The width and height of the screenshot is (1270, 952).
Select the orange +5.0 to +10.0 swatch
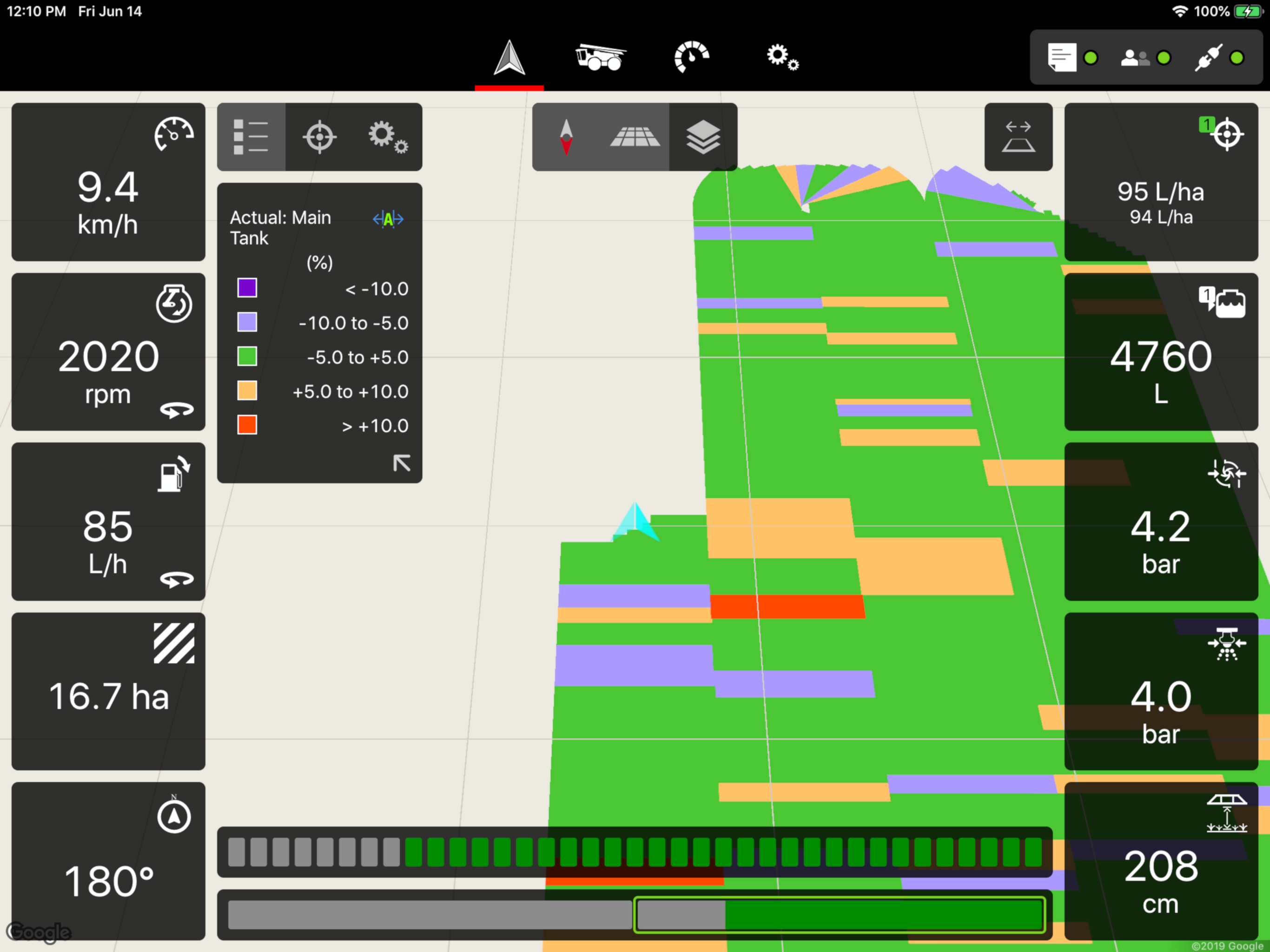pos(247,391)
